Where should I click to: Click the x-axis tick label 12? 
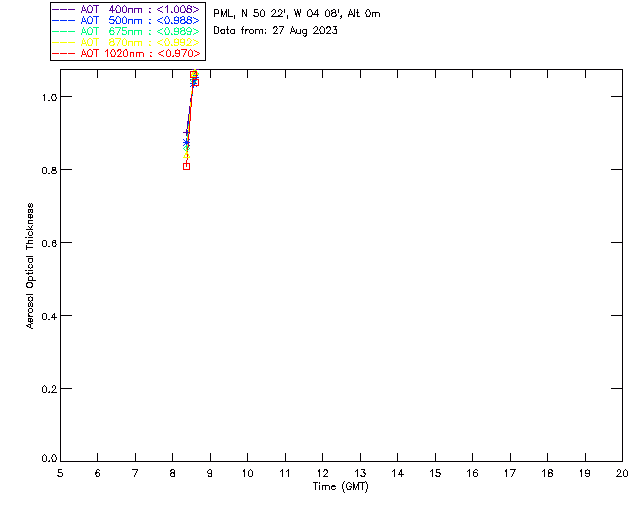pyautogui.click(x=322, y=473)
